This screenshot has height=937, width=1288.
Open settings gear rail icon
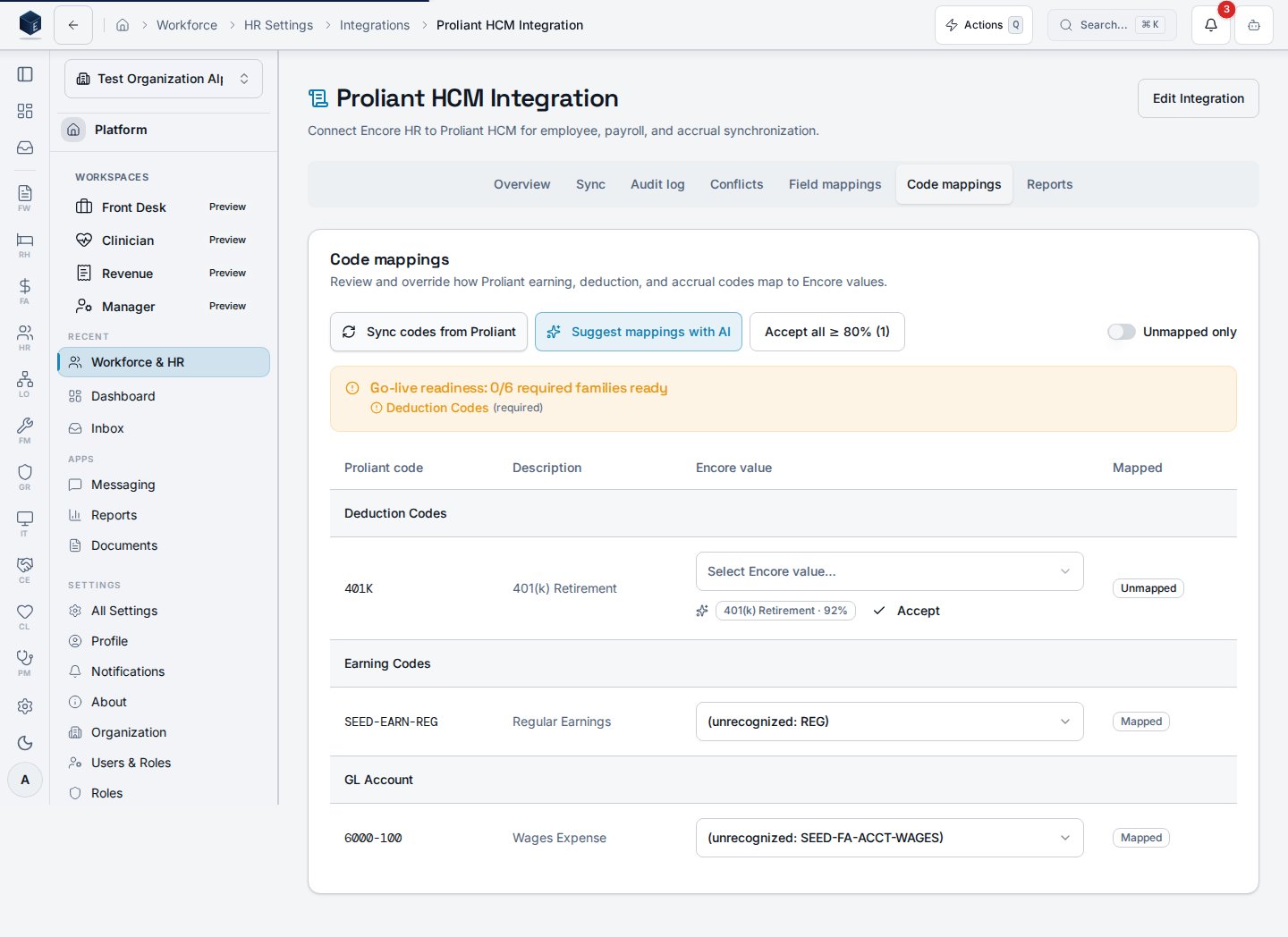(25, 706)
